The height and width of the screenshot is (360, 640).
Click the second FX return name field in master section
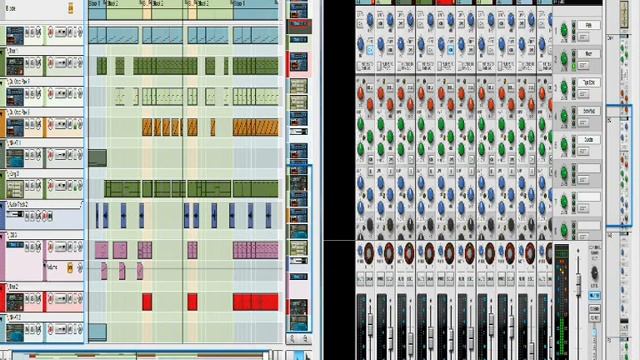coord(589,54)
